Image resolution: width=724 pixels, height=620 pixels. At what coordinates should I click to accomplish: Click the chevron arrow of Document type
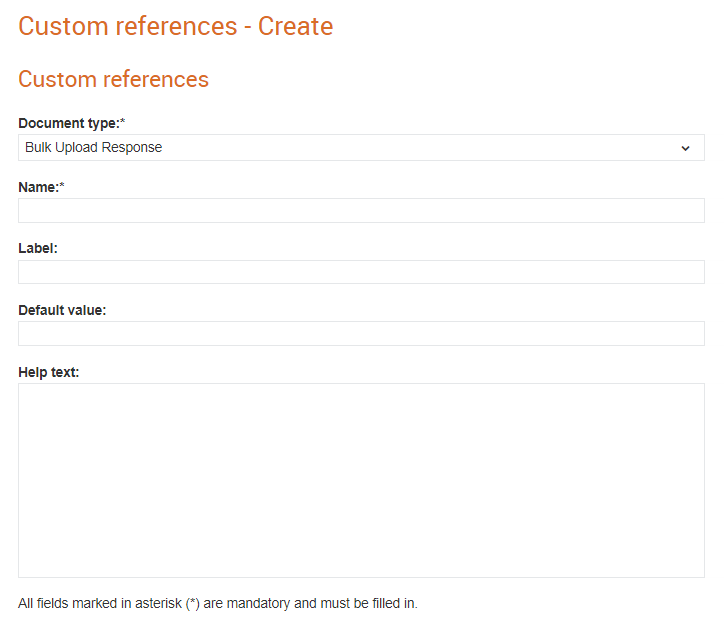[x=685, y=148]
